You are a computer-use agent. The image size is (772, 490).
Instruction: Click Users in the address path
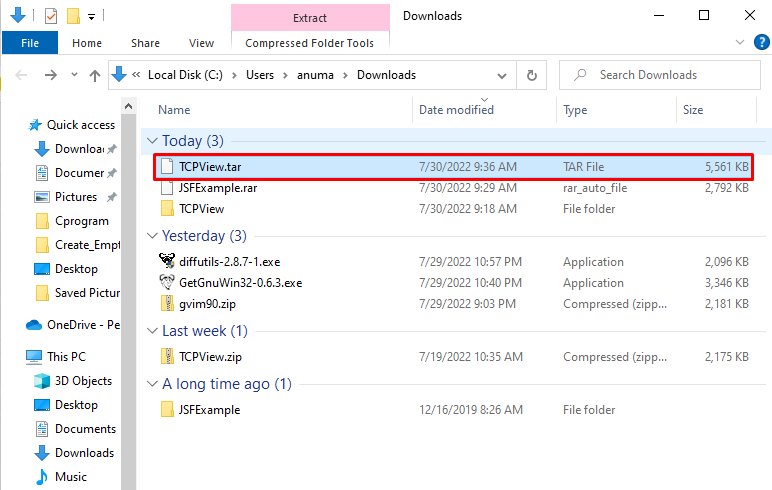click(260, 75)
